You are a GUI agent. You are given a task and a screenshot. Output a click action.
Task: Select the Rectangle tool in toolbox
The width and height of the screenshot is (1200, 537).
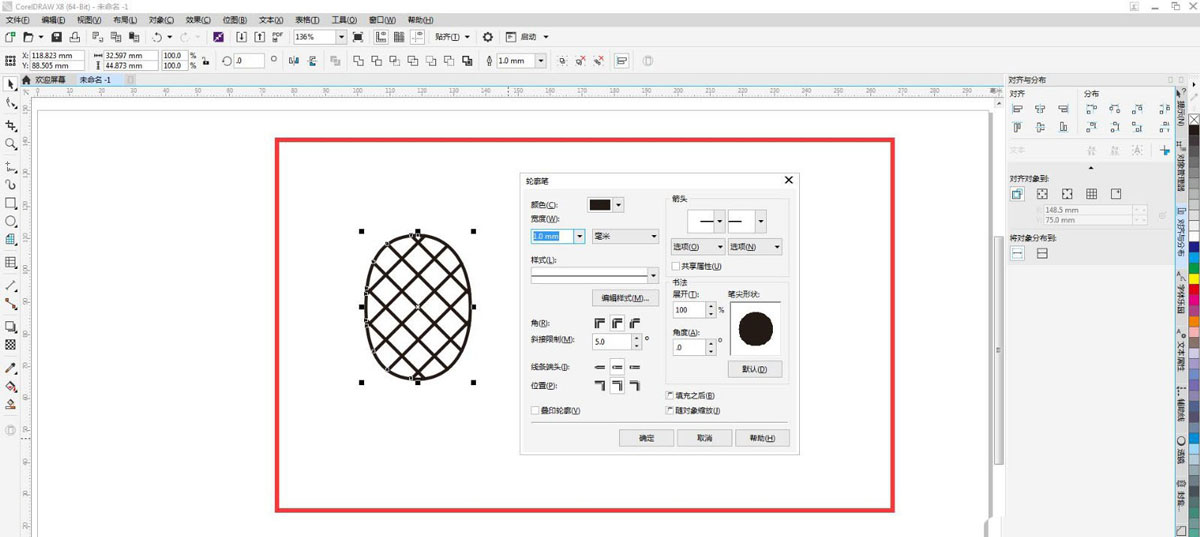click(x=11, y=203)
